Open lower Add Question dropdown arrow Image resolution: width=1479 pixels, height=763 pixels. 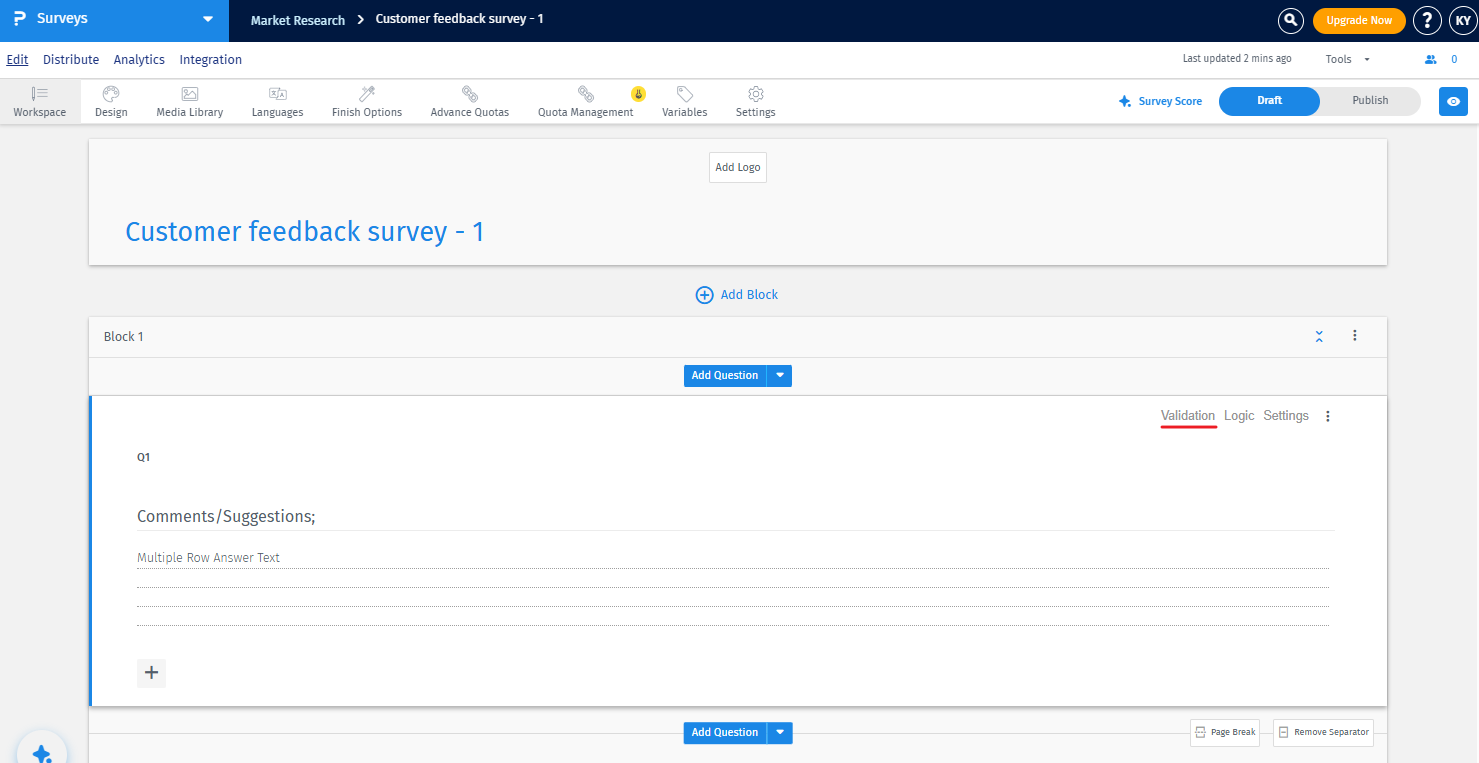779,733
